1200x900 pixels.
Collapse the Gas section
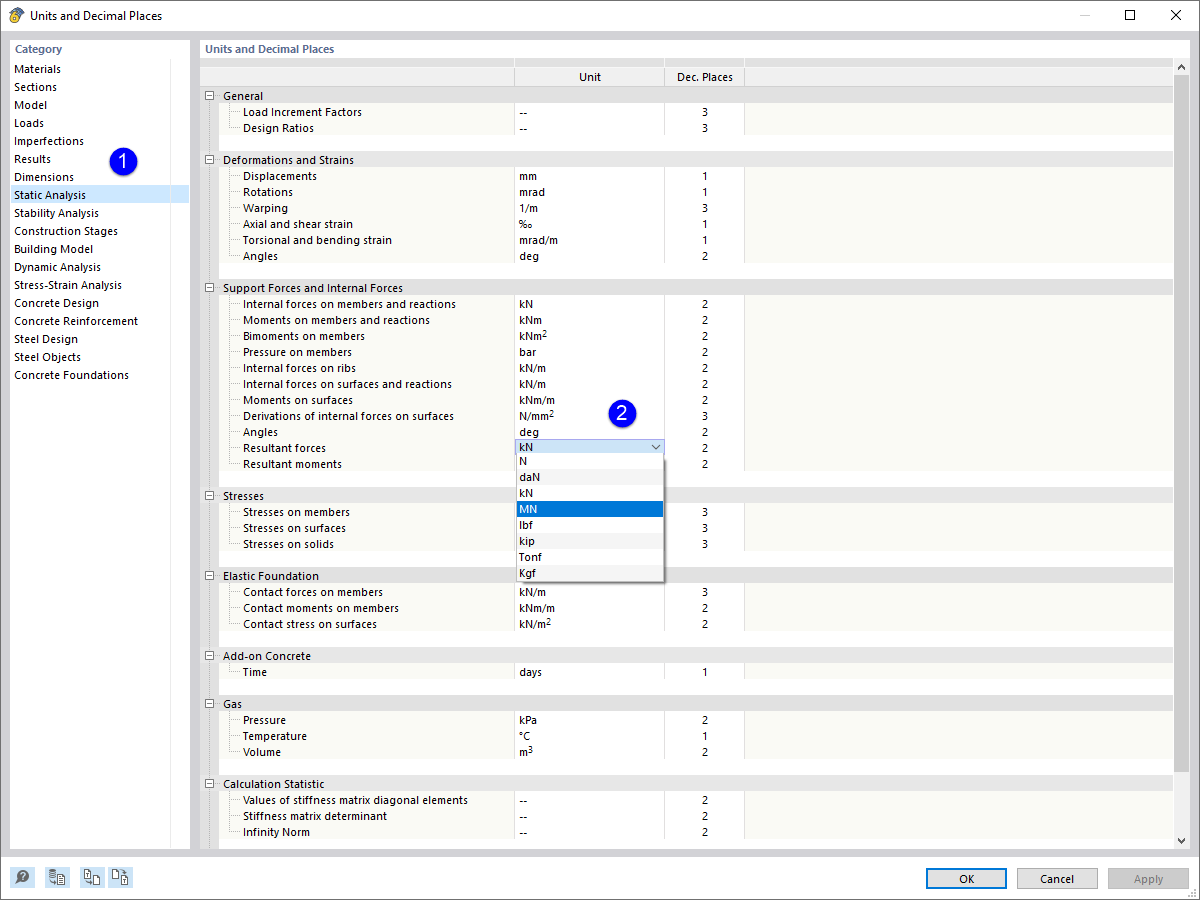tap(209, 703)
